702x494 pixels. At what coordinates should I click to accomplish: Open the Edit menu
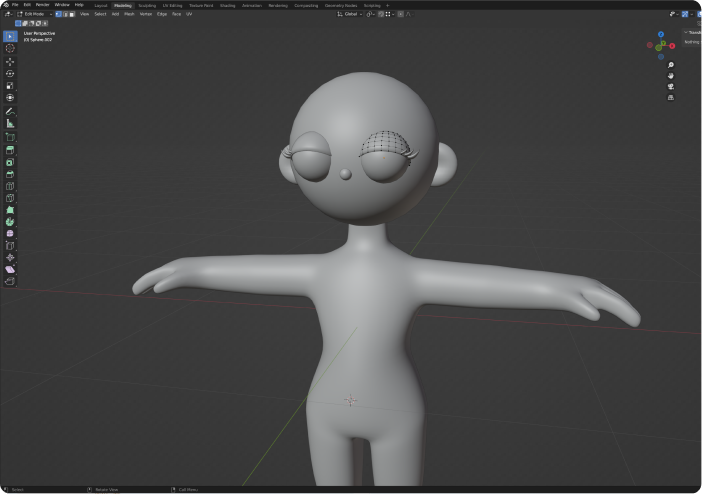coord(27,5)
